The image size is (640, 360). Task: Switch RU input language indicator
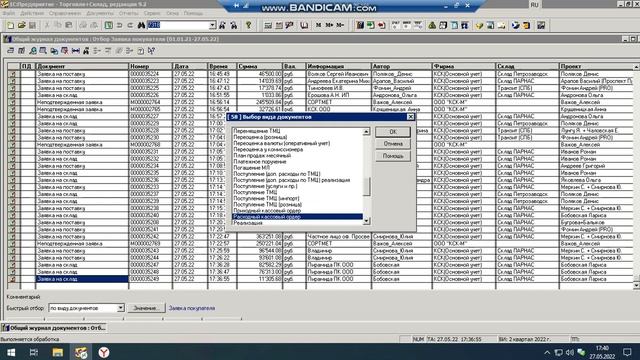click(535, 5)
